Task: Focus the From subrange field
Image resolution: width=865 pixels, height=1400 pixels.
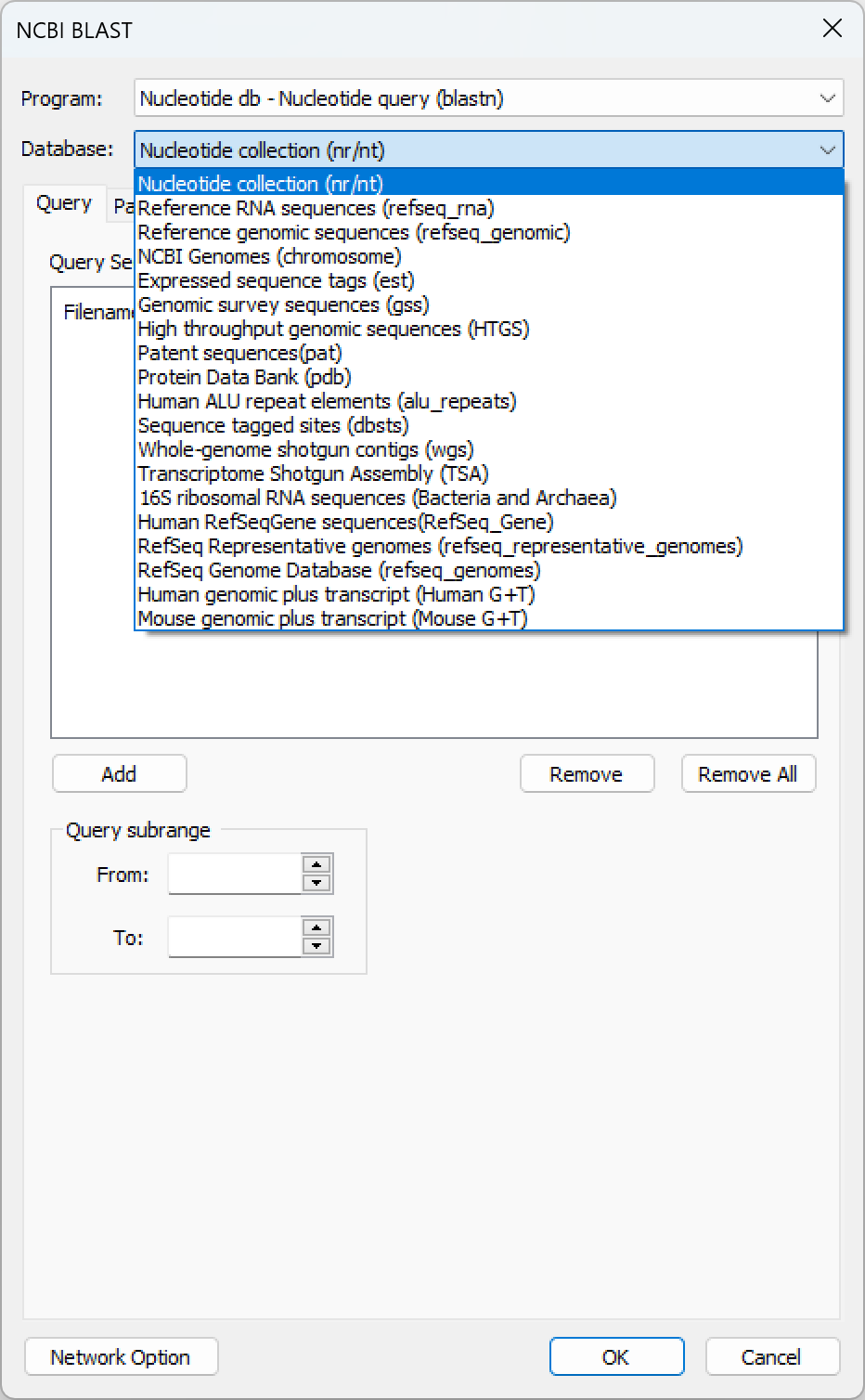Action: point(235,874)
